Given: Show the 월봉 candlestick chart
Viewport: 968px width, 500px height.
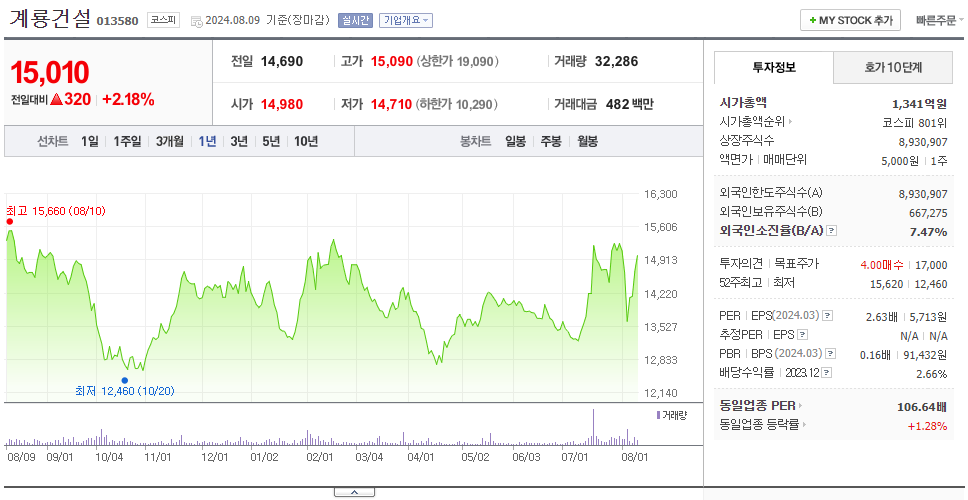Looking at the screenshot, I should tap(588, 141).
